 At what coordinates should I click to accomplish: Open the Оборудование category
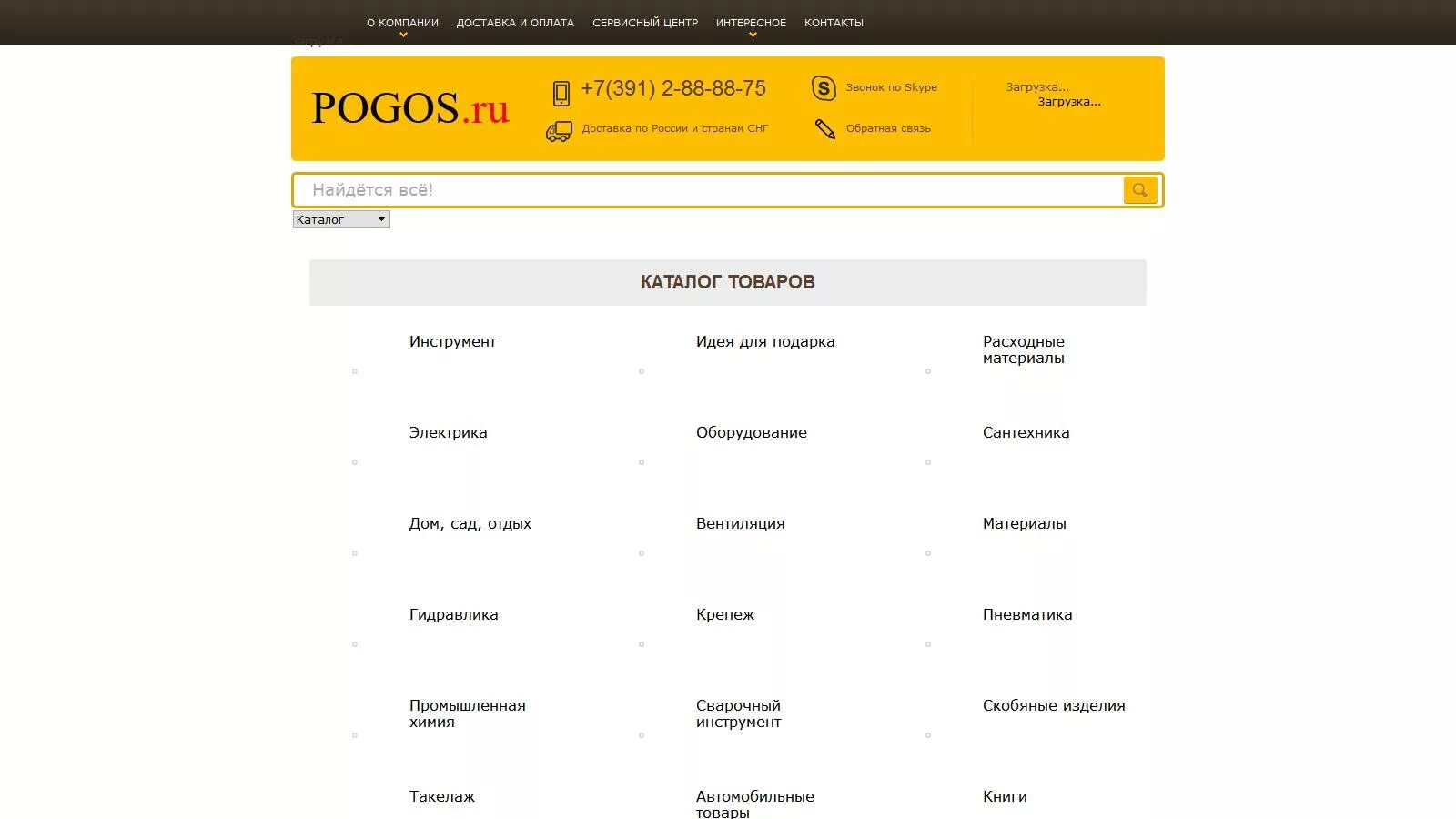point(752,432)
